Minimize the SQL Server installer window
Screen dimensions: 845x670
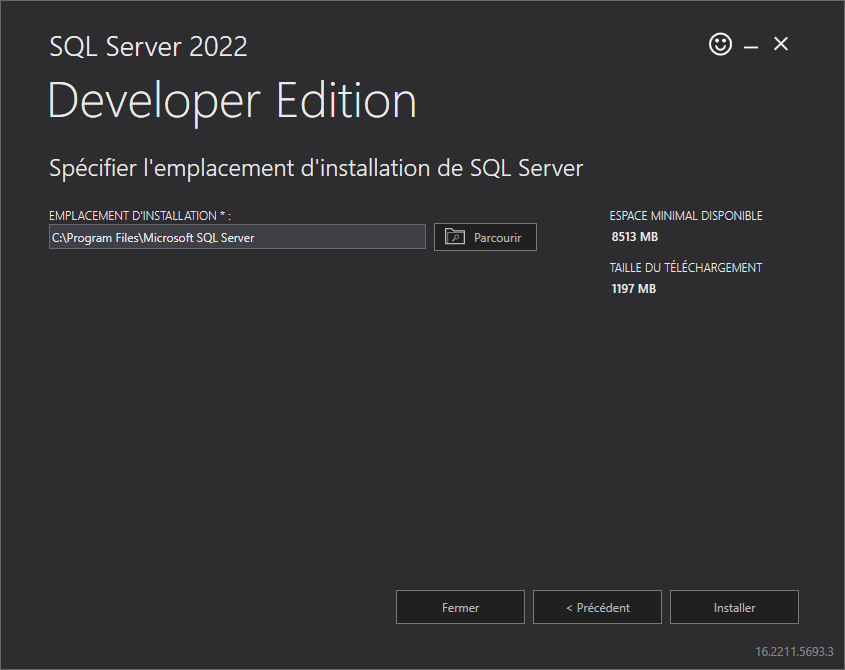[751, 46]
